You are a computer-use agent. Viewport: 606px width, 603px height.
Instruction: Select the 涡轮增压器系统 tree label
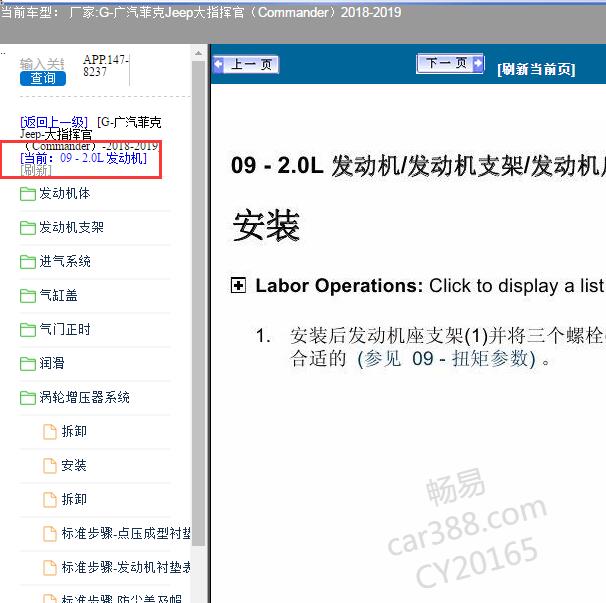[84, 397]
